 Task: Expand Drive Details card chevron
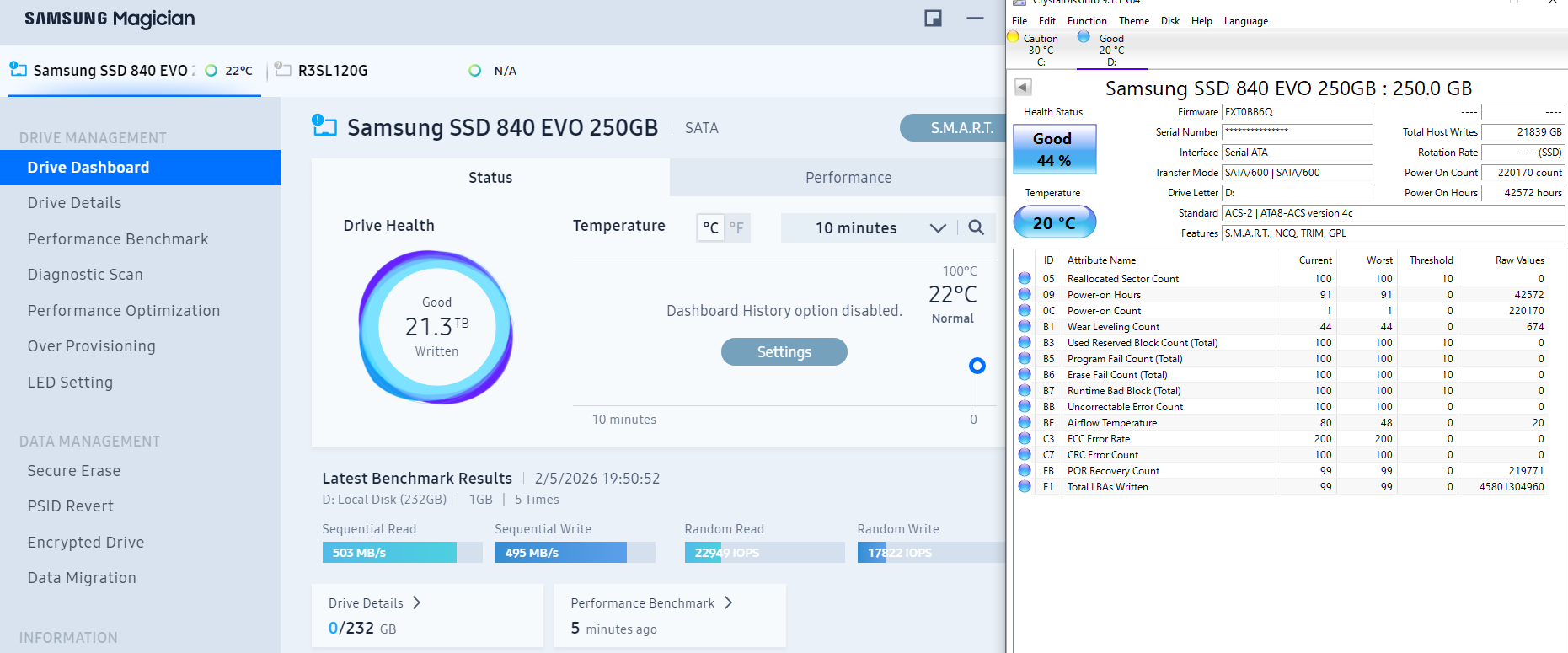pos(416,602)
